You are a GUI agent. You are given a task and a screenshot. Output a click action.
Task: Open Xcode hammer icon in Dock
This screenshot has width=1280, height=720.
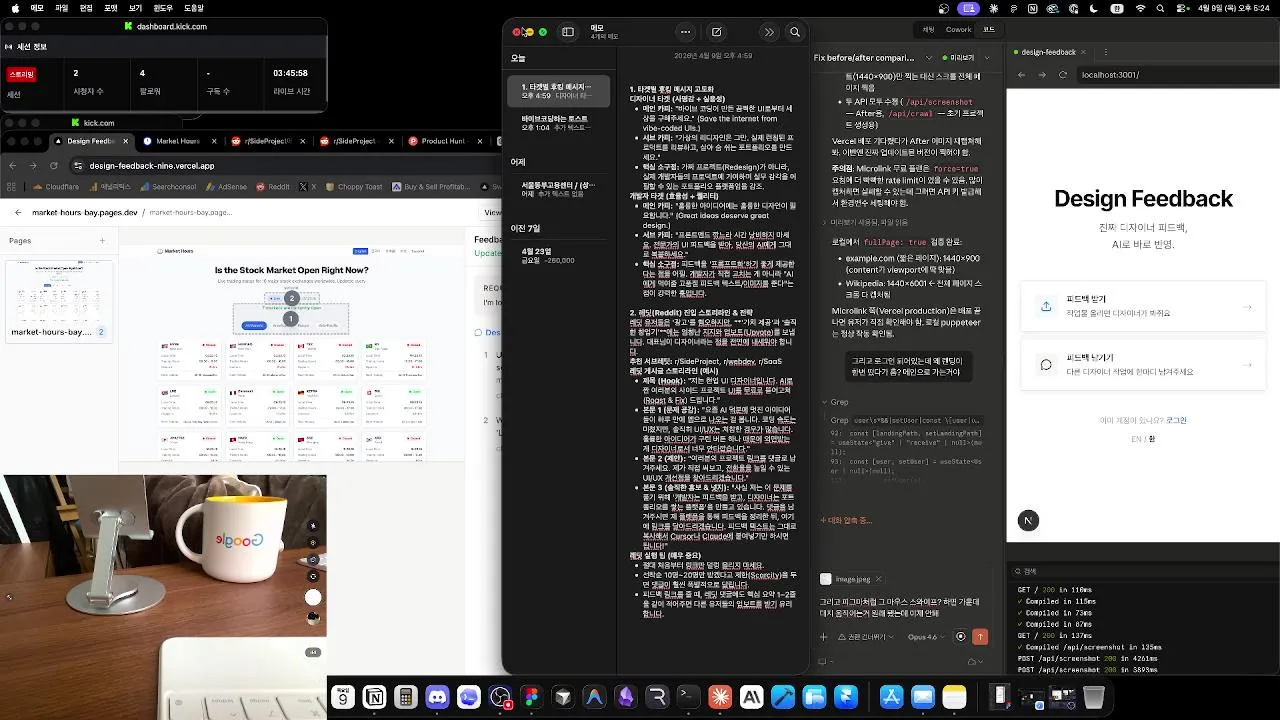[x=782, y=697]
